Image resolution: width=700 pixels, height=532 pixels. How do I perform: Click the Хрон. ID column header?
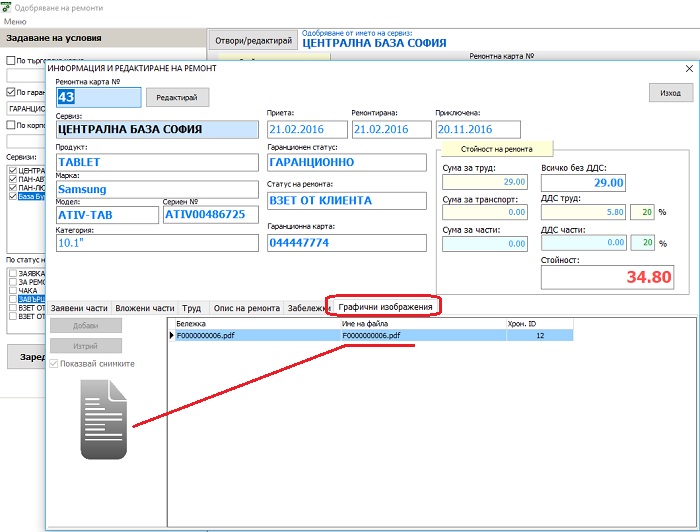(x=540, y=324)
